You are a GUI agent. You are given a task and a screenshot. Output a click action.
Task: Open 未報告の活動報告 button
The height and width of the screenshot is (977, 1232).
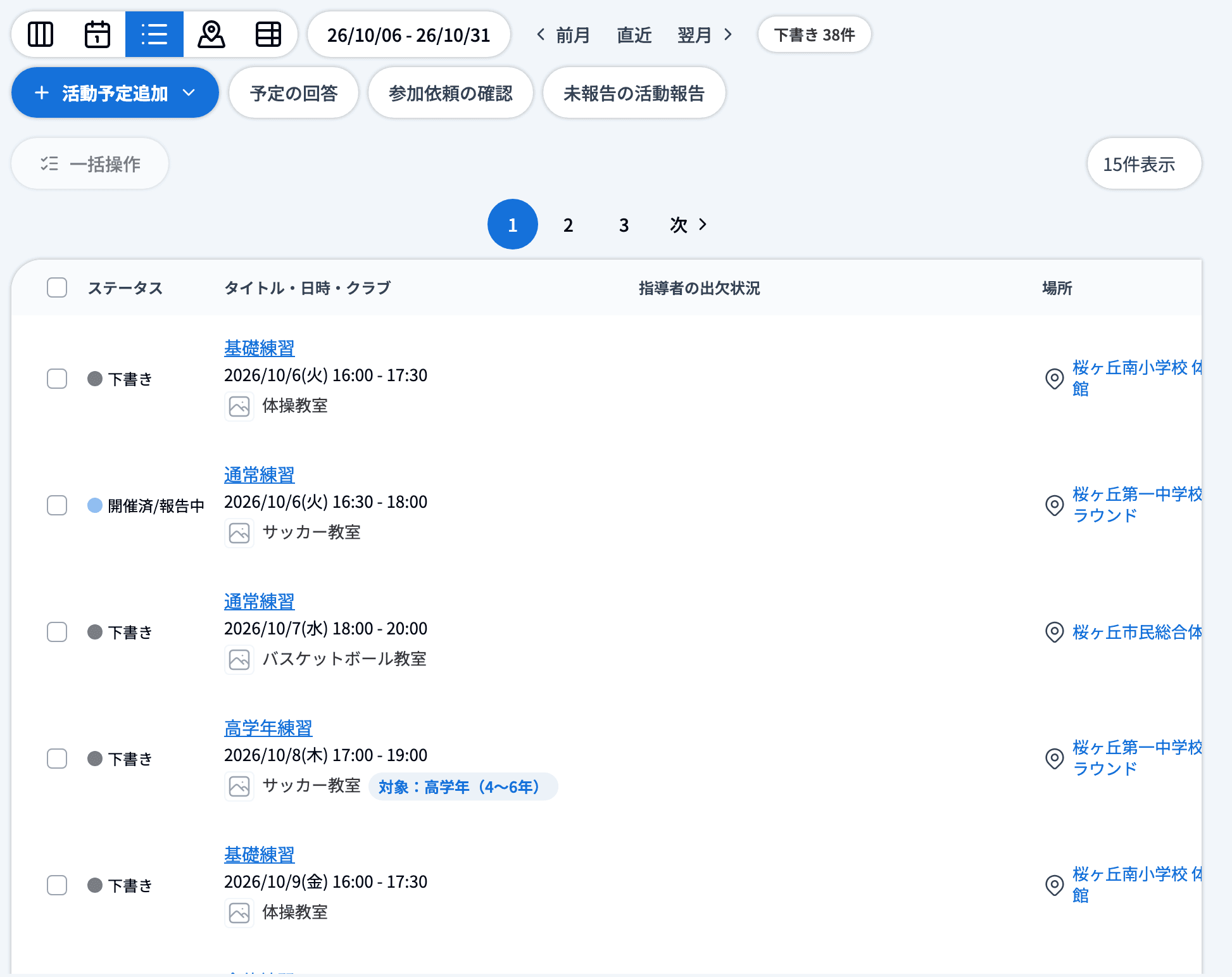(x=634, y=93)
